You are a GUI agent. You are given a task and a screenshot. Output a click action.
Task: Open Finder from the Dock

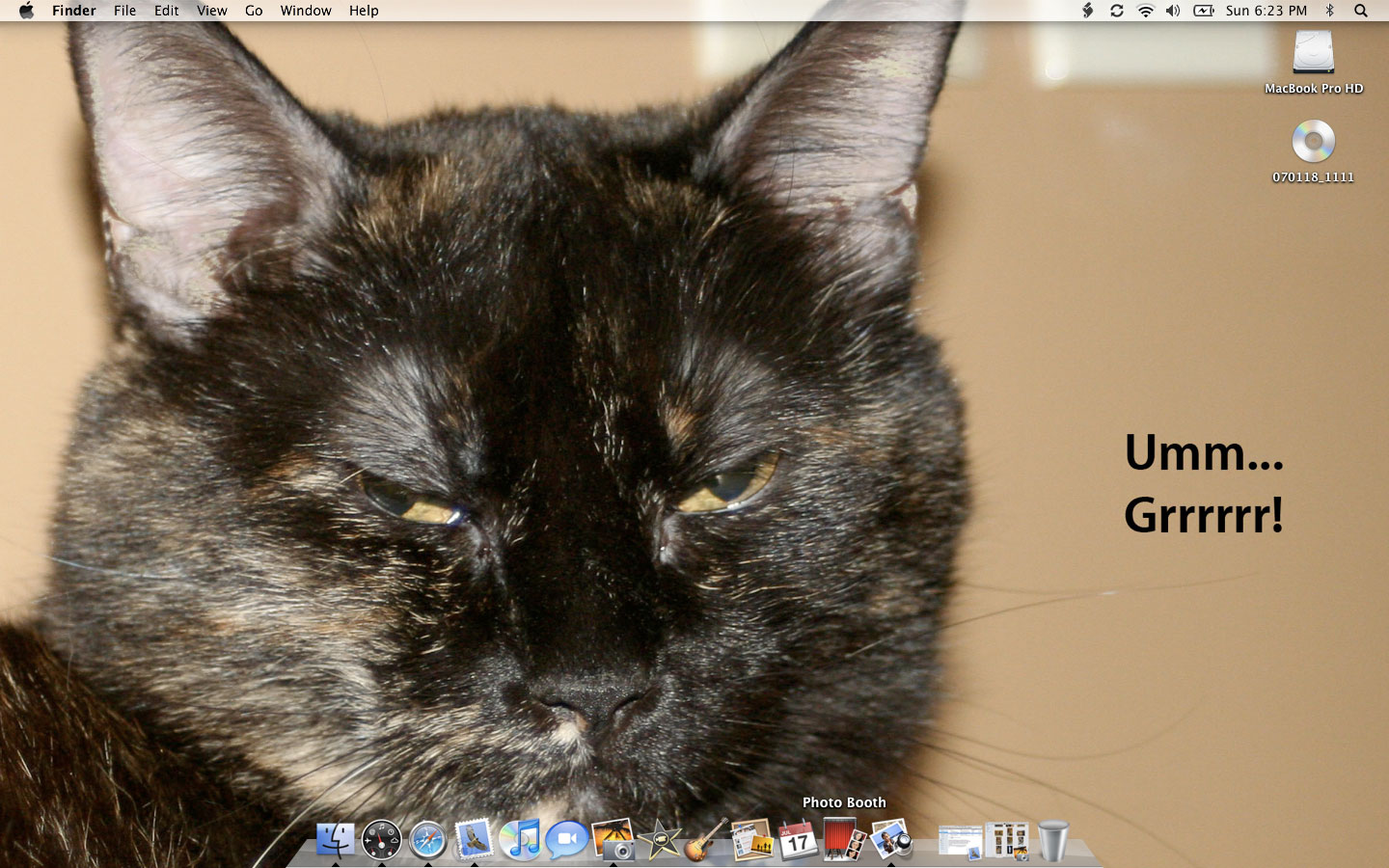(x=335, y=839)
